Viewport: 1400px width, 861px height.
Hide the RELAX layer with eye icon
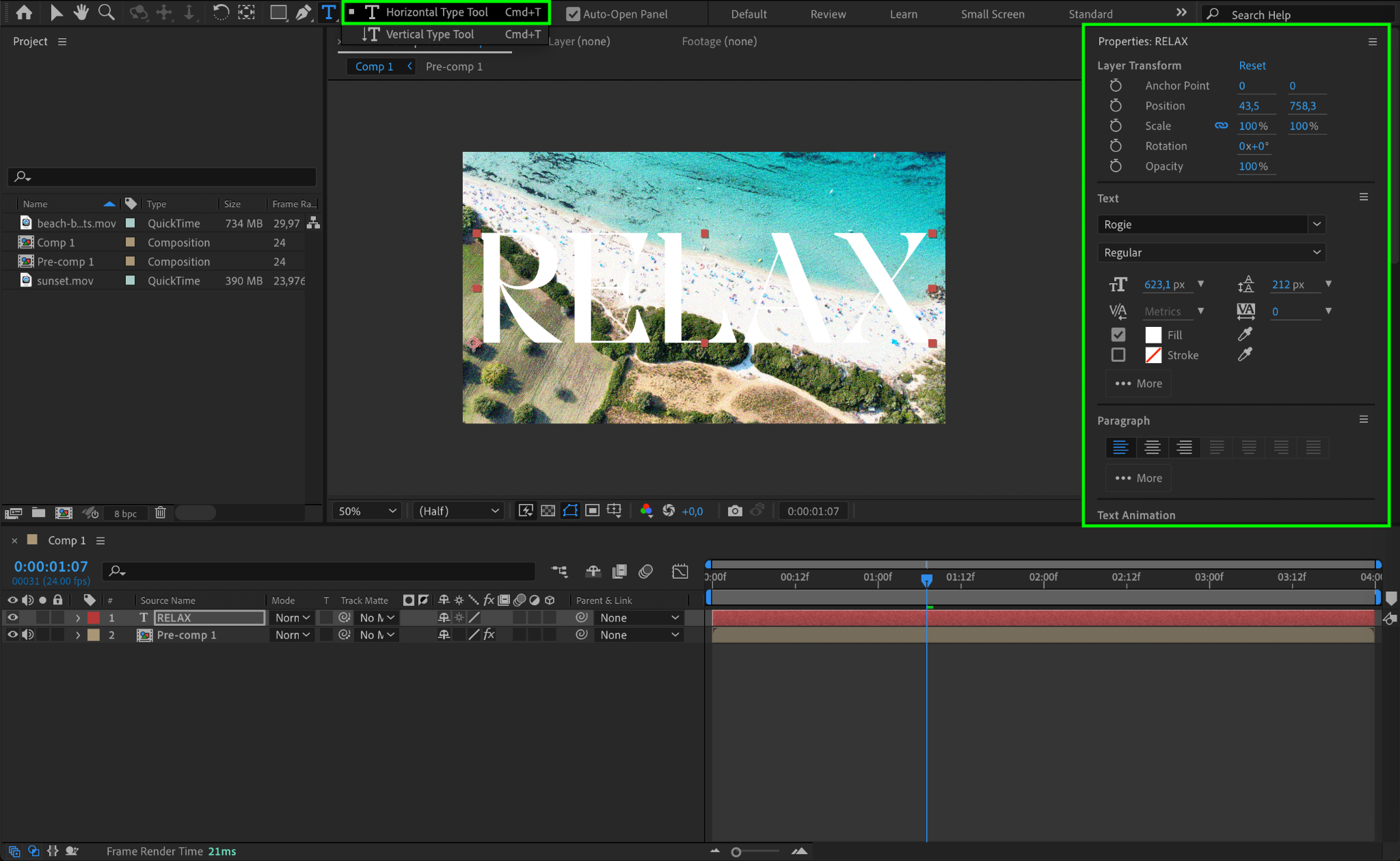click(12, 618)
